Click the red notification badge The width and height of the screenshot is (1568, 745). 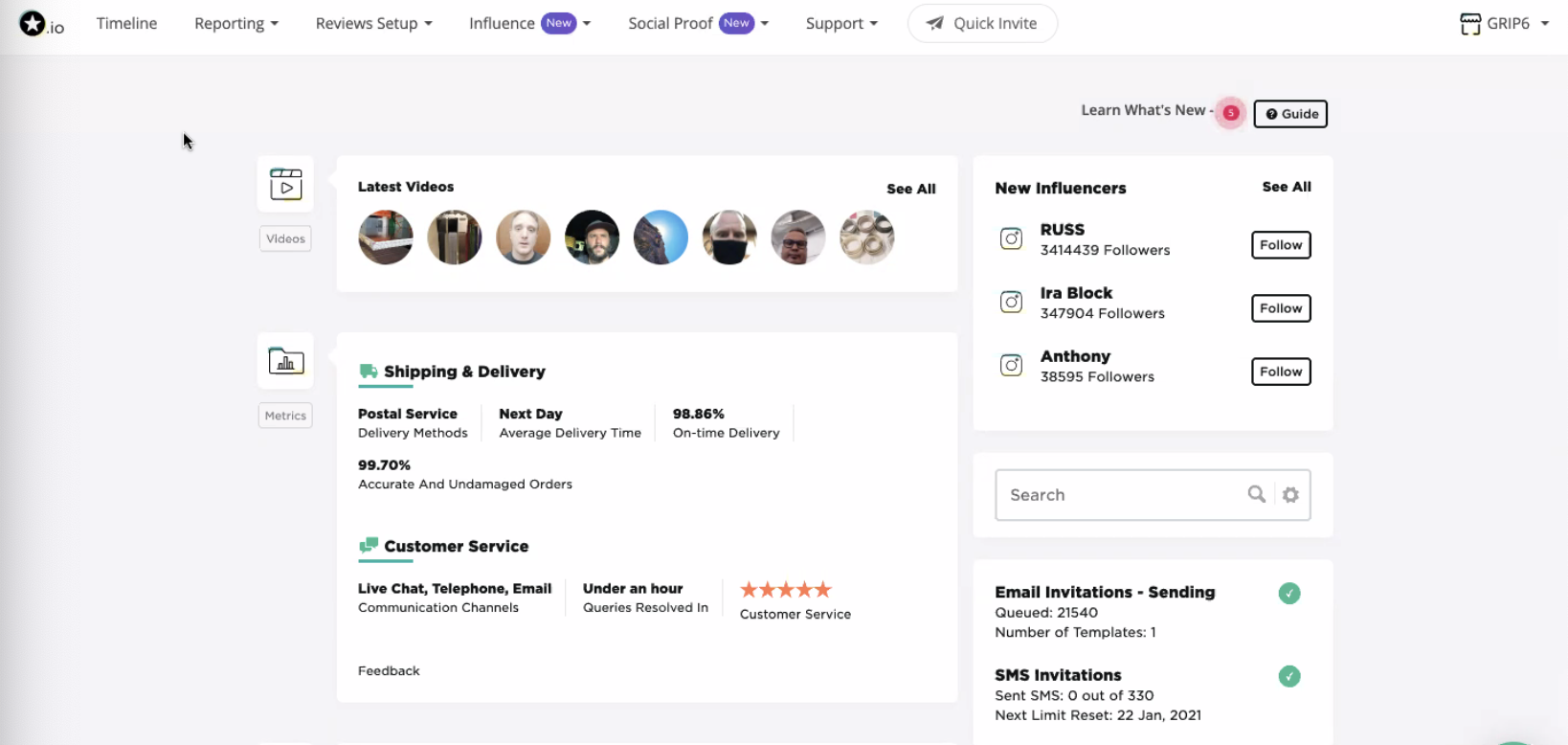click(1231, 113)
